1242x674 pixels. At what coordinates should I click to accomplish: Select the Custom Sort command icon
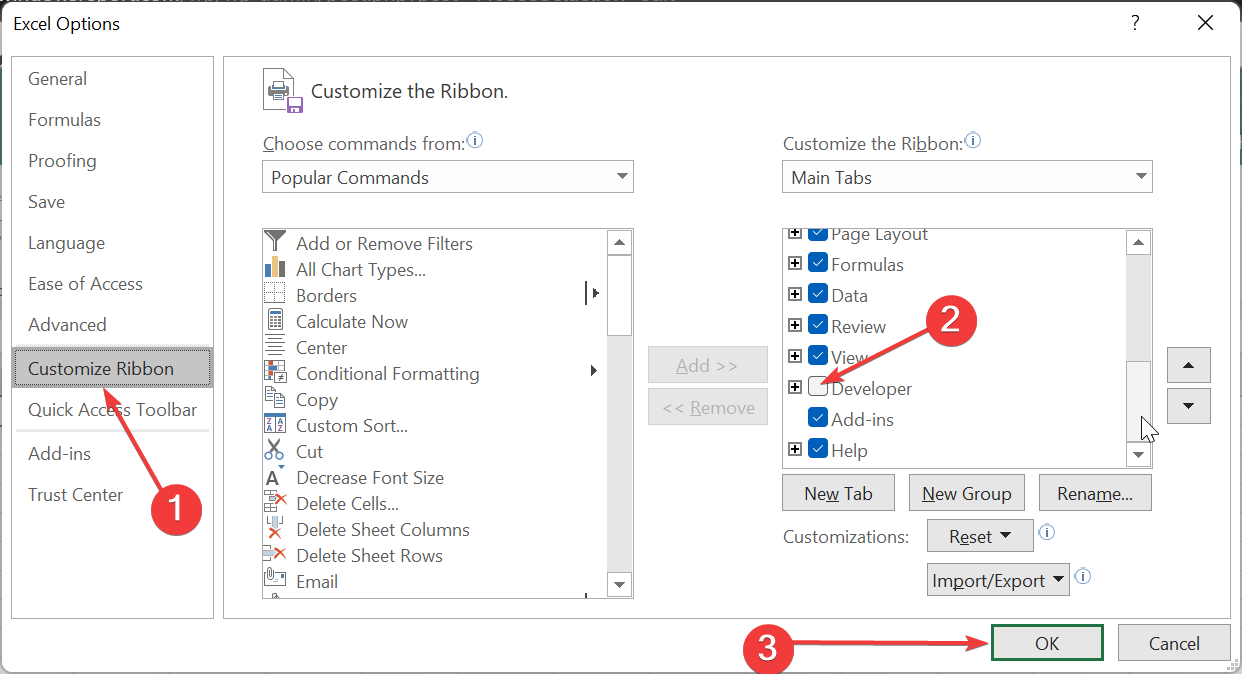coord(275,425)
